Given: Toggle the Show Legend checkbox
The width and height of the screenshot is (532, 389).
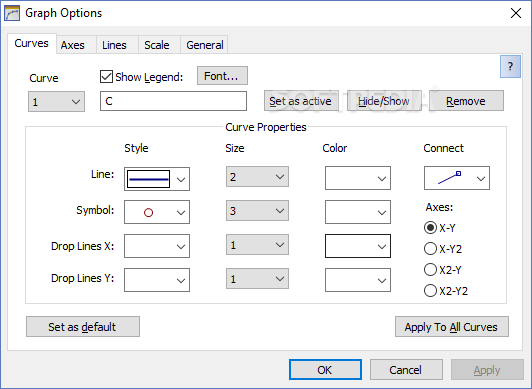Looking at the screenshot, I should click(106, 77).
